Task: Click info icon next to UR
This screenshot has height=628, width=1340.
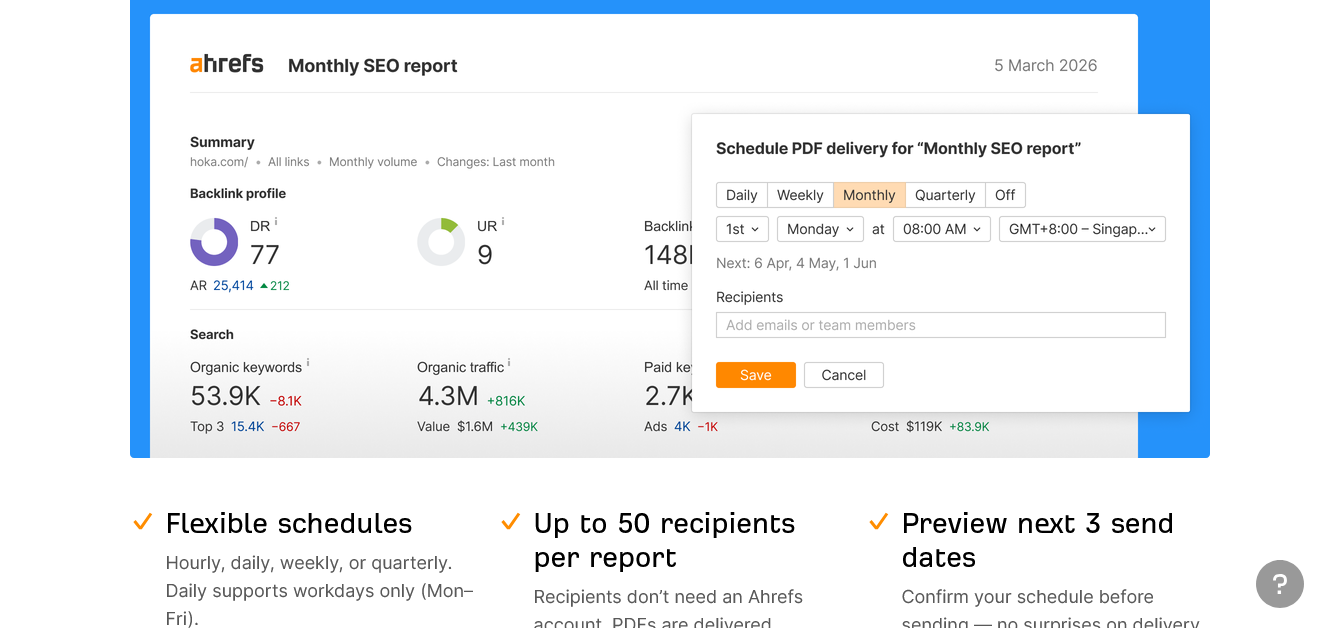Action: click(503, 222)
